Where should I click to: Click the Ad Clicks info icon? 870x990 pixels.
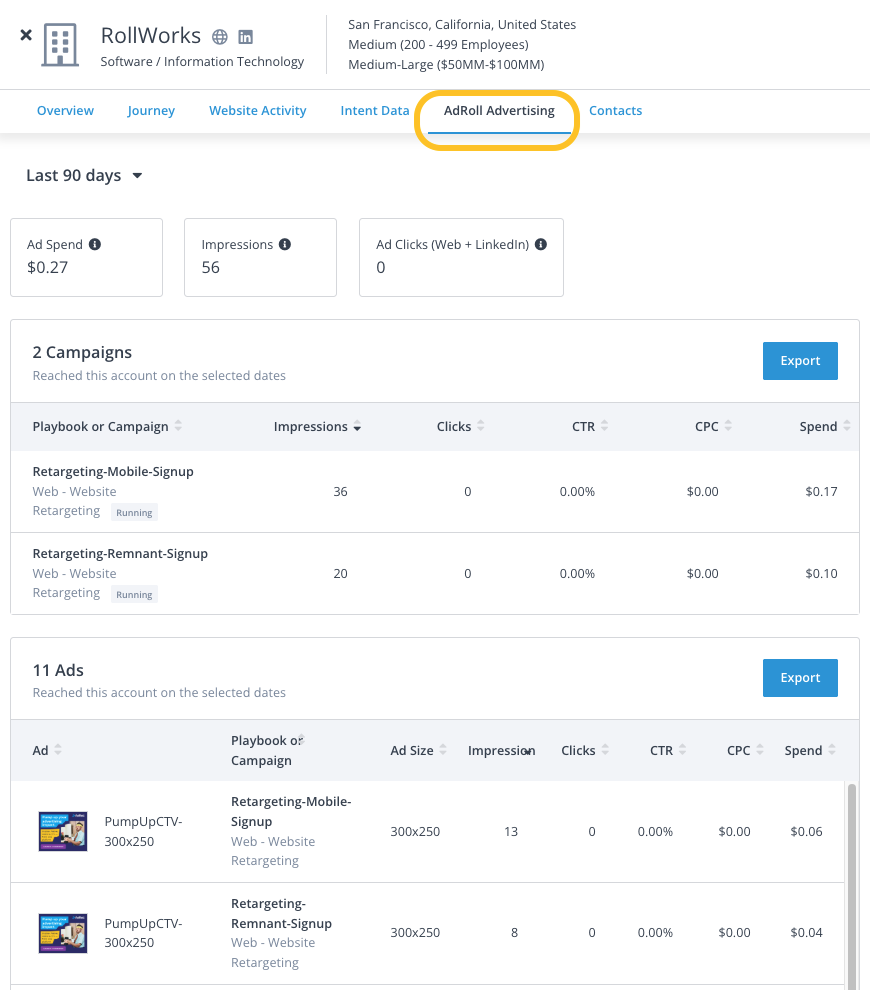(x=540, y=243)
